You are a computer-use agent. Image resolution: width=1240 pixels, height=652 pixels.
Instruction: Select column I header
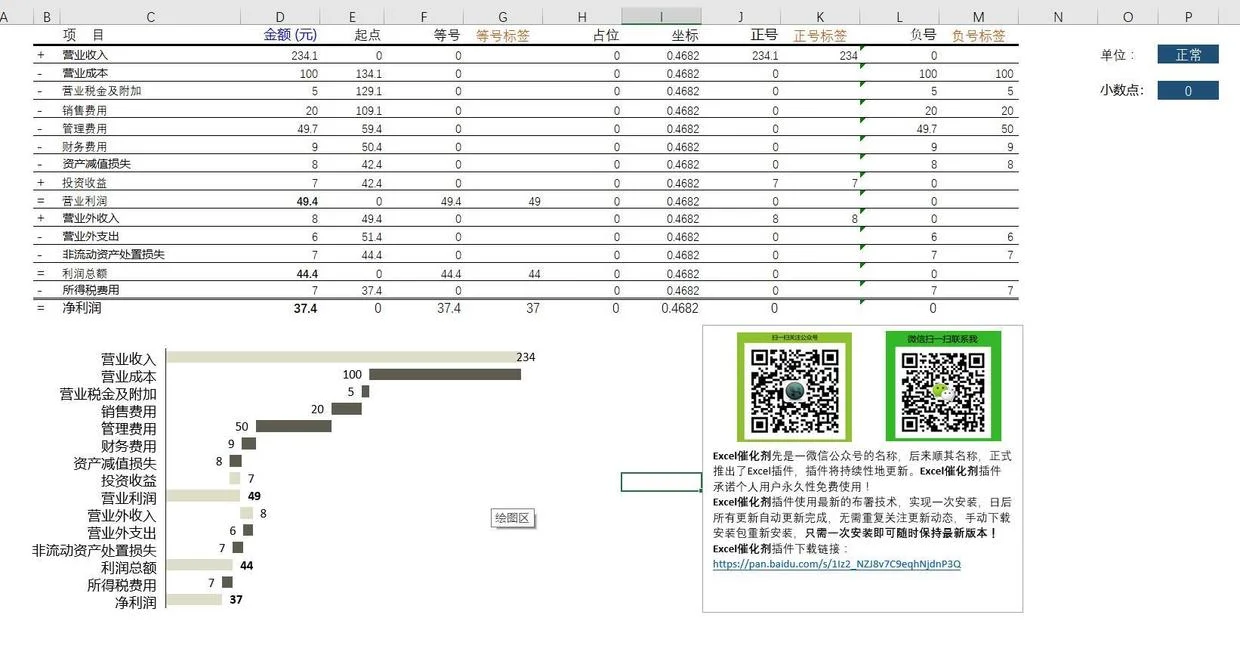661,16
